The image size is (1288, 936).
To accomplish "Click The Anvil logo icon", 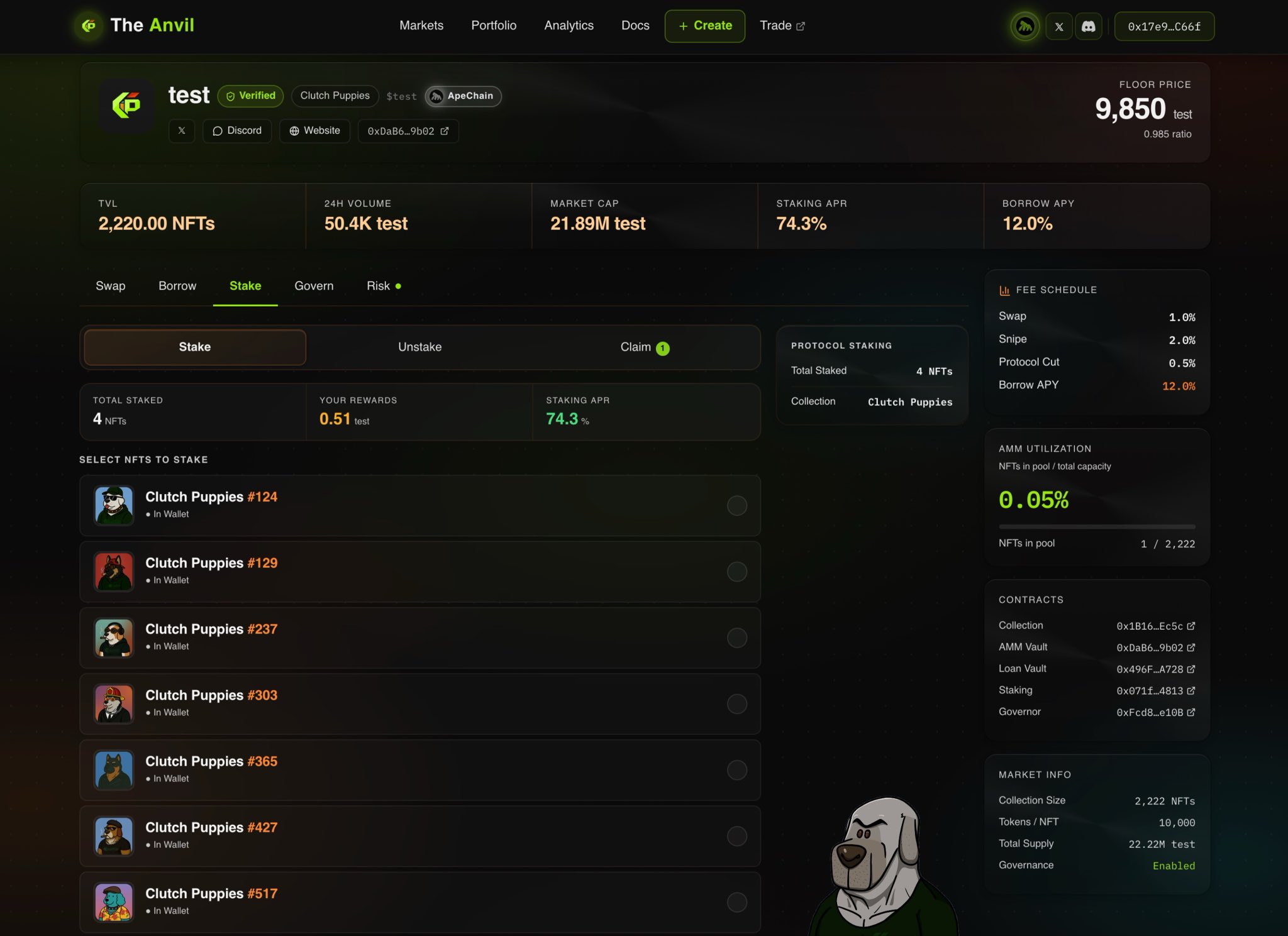I will (89, 26).
